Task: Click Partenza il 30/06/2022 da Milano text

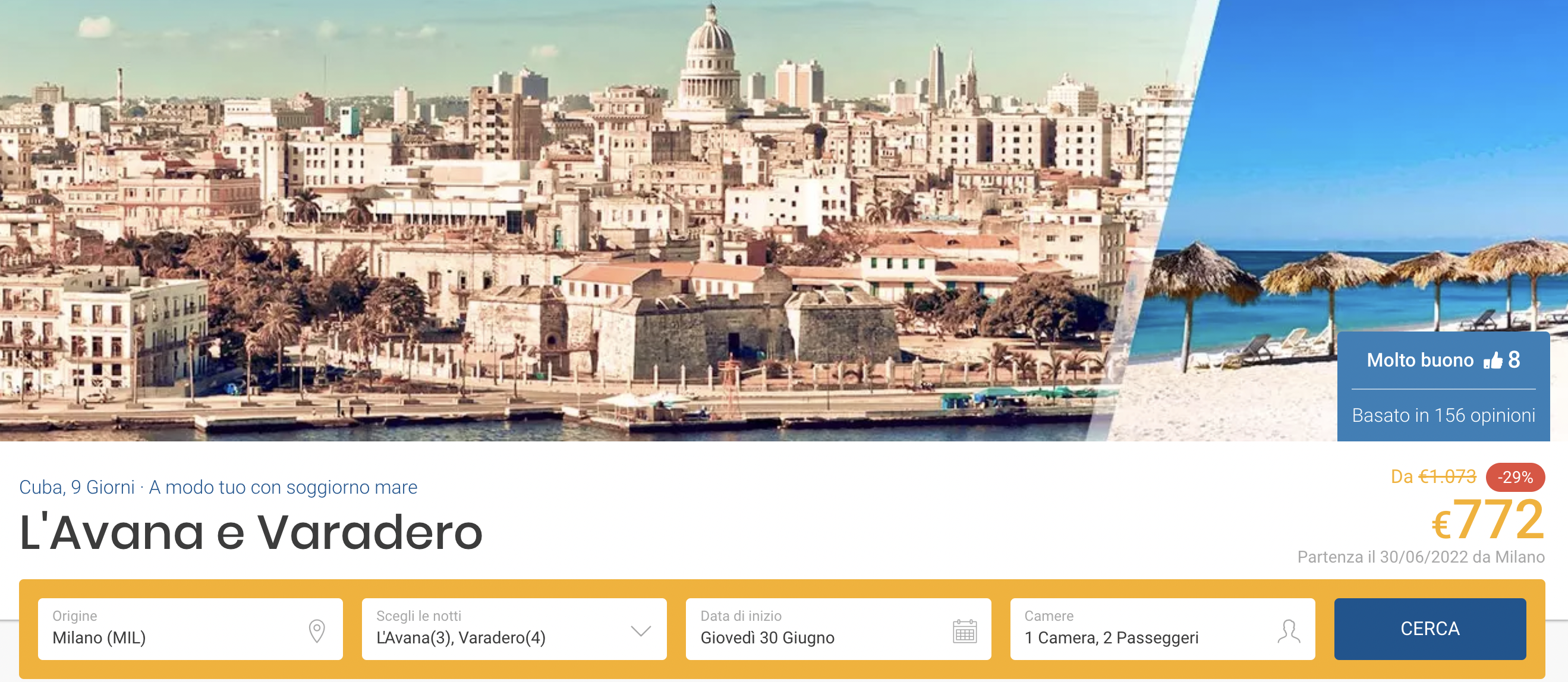Action: [x=1421, y=557]
